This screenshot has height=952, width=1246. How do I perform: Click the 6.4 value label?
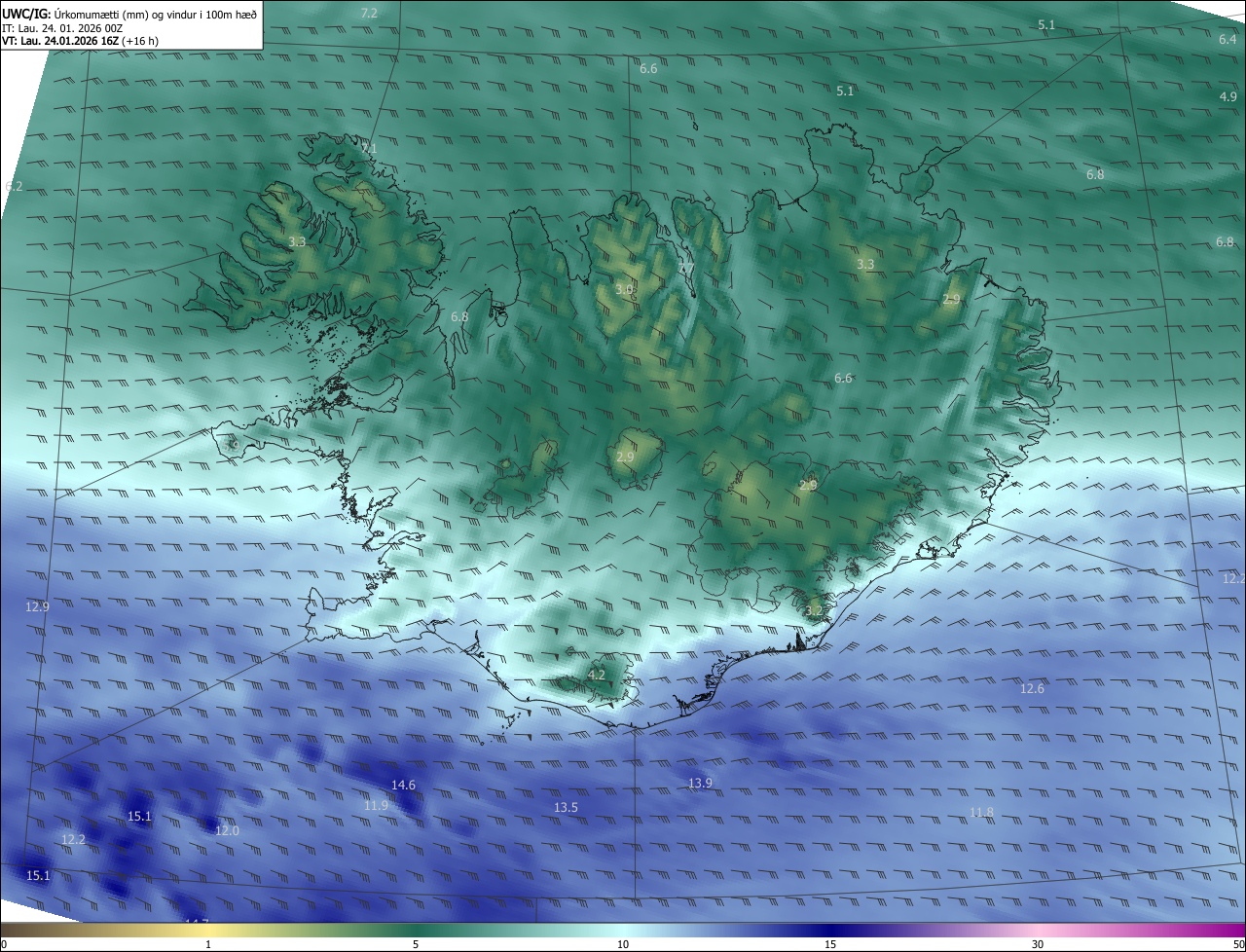(x=1228, y=39)
